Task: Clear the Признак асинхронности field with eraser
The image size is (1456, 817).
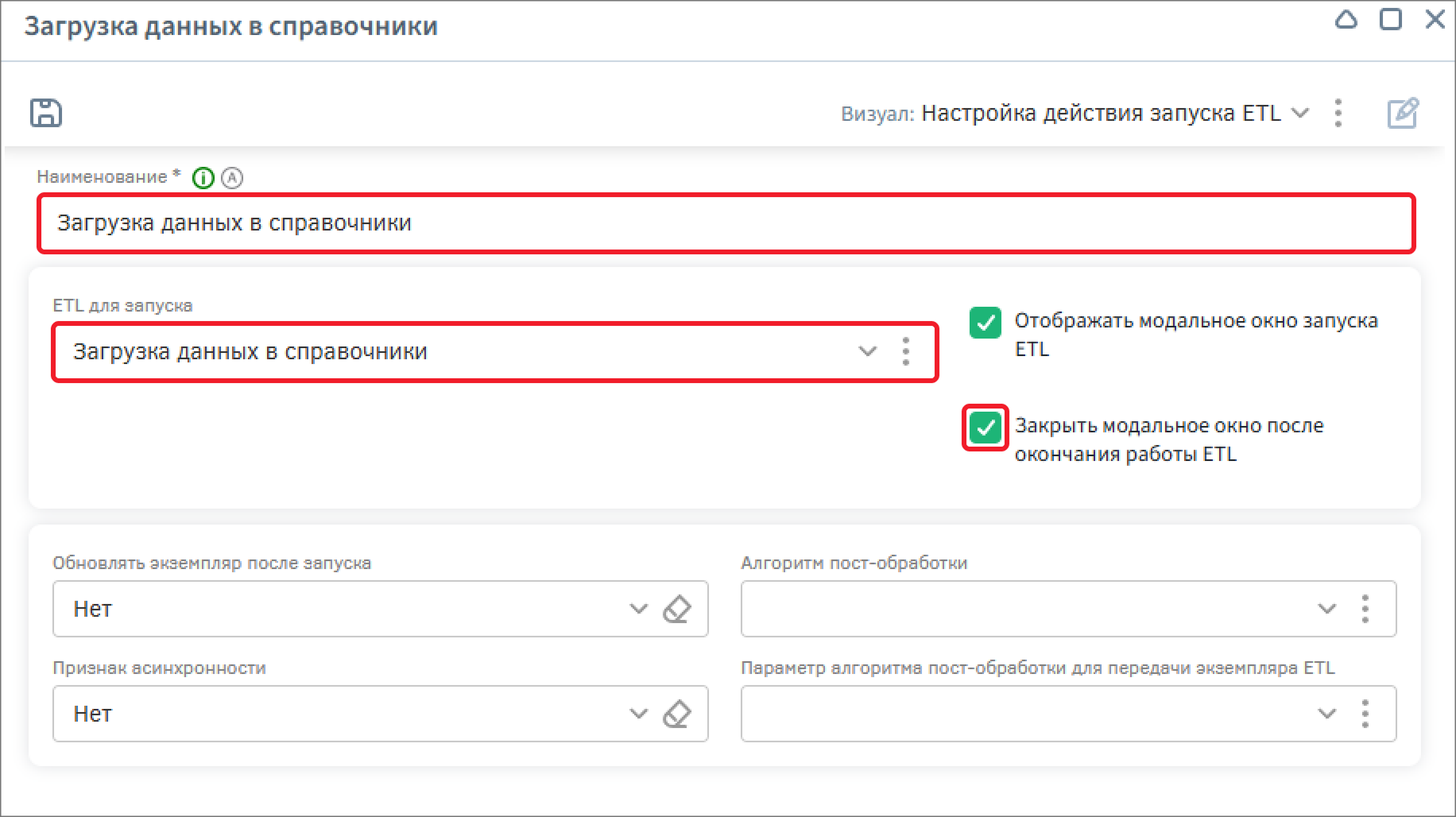Action: [x=676, y=714]
